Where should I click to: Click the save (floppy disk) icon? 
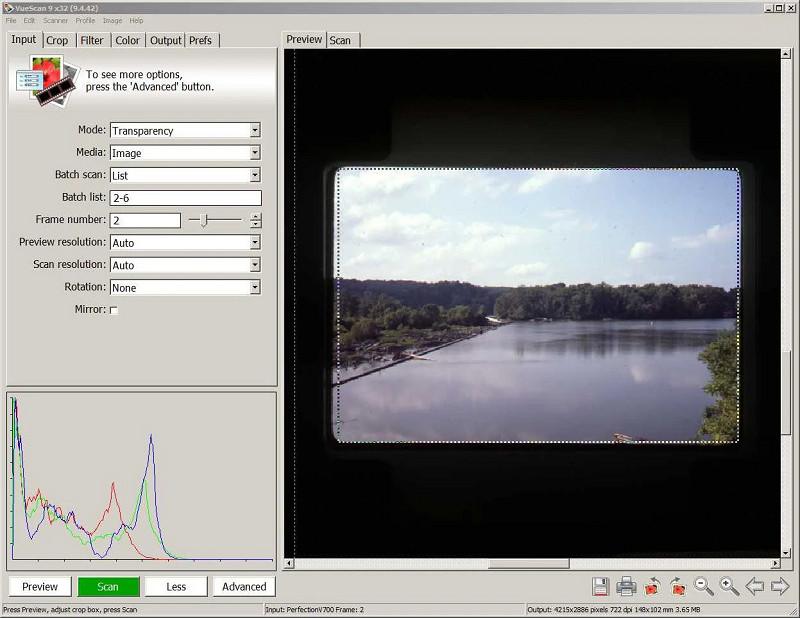[600, 587]
